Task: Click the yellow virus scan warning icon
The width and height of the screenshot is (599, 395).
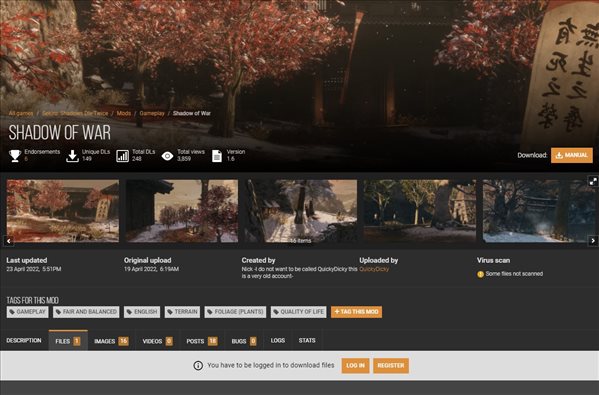Action: click(x=480, y=274)
